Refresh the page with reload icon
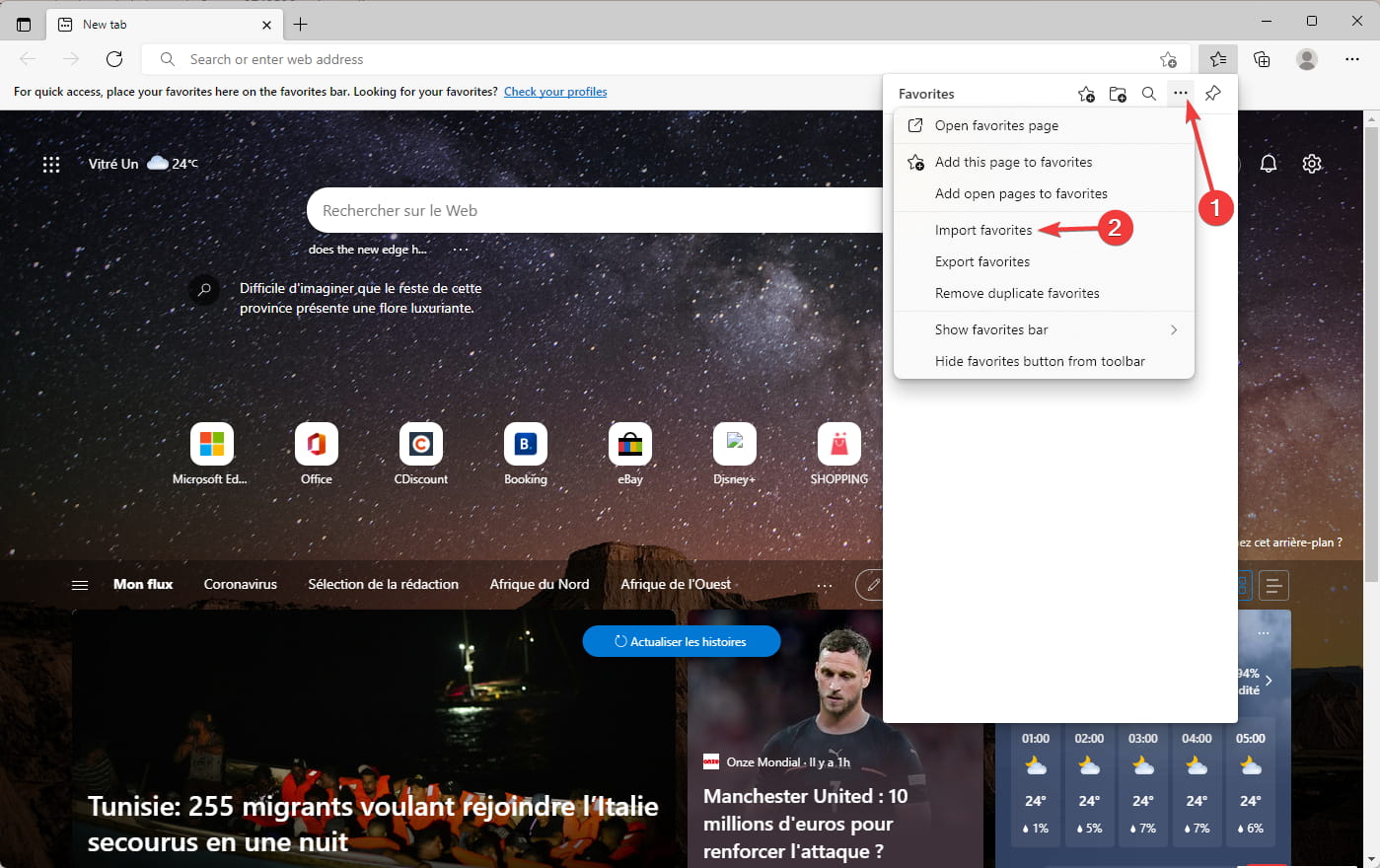This screenshot has height=868, width=1380. pos(114,59)
